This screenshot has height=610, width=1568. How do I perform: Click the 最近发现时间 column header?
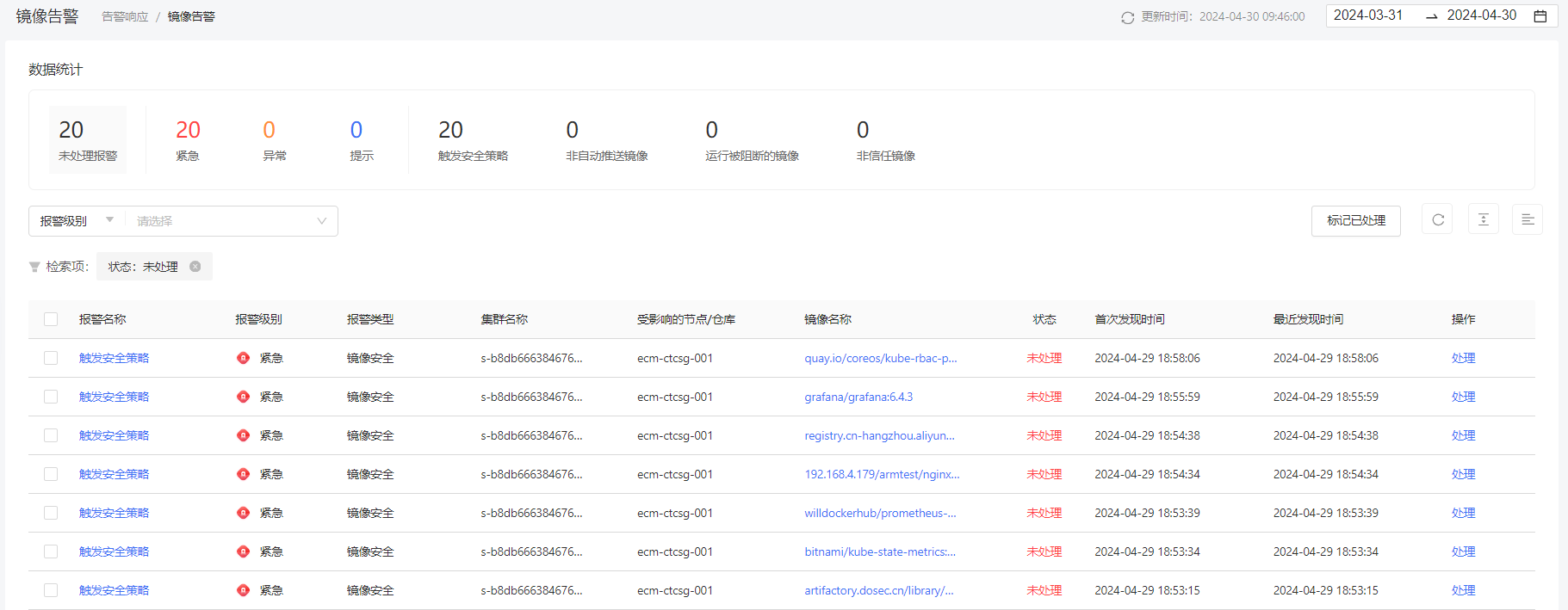(x=1308, y=319)
